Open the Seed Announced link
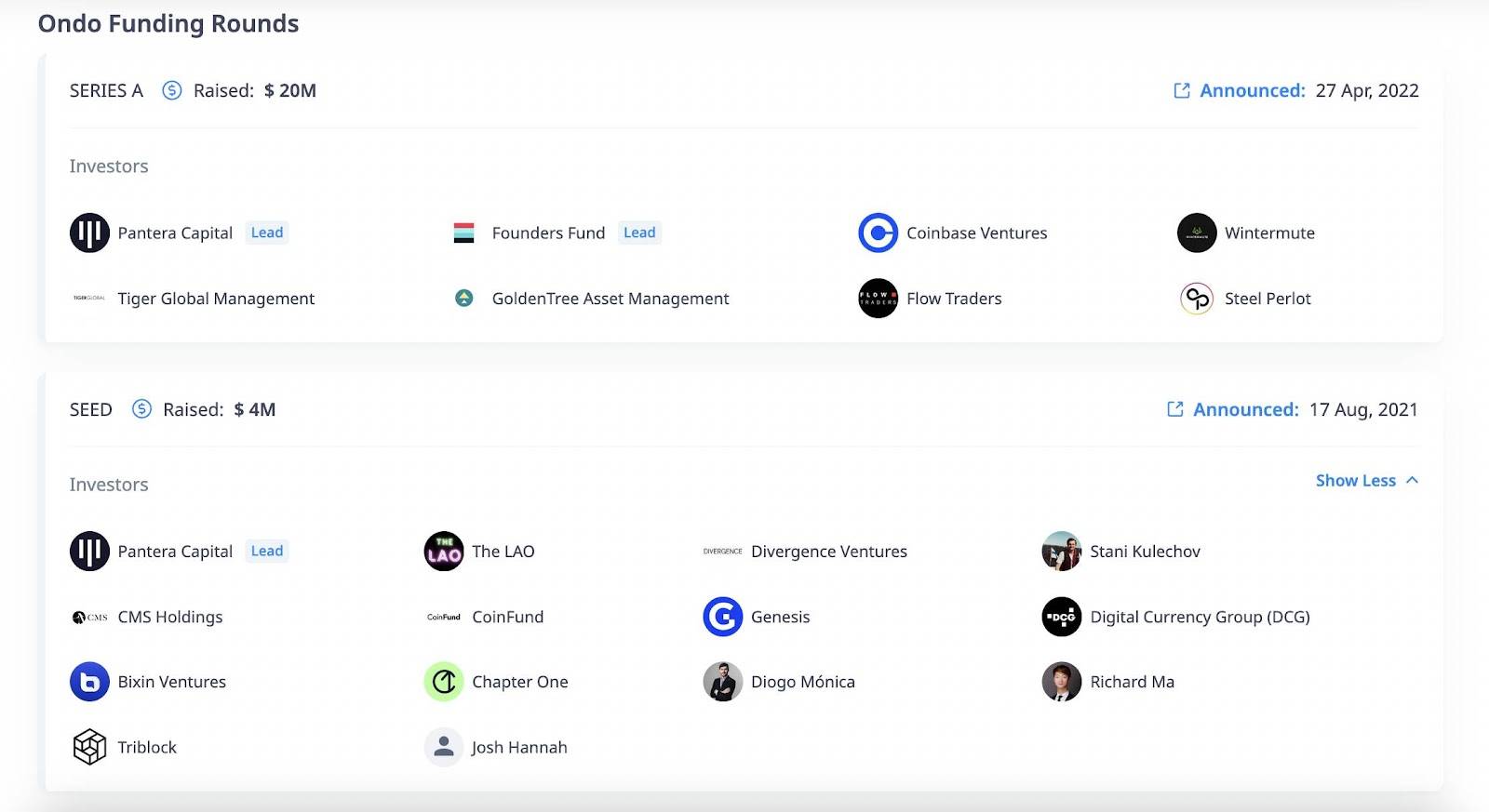The height and width of the screenshot is (812, 1489). [1246, 409]
